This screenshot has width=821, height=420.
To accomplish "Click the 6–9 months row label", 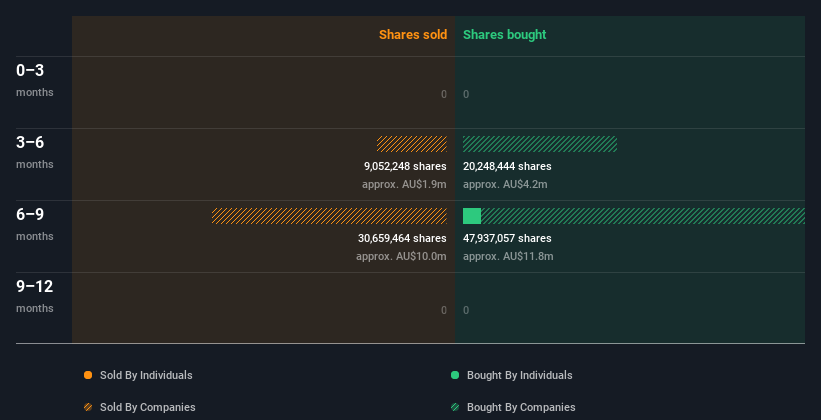I will click(35, 224).
